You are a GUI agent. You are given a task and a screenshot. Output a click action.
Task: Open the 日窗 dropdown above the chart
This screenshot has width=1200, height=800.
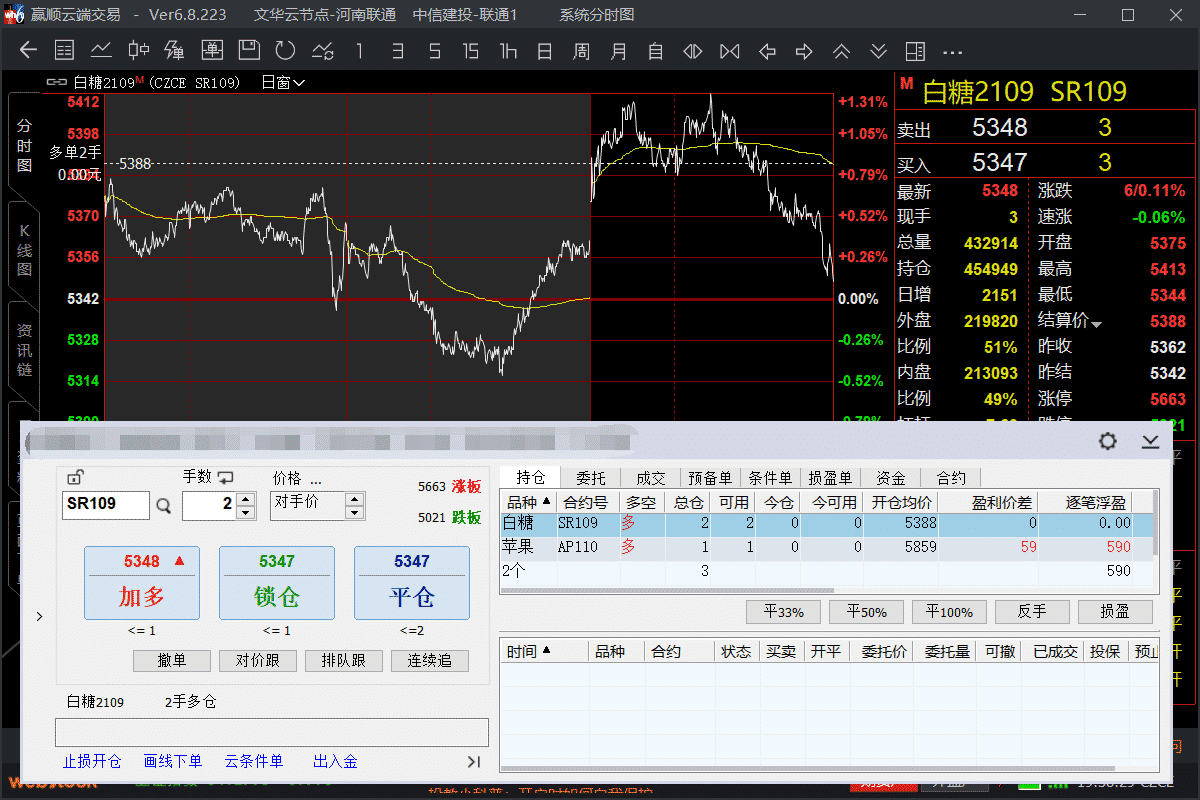point(283,83)
